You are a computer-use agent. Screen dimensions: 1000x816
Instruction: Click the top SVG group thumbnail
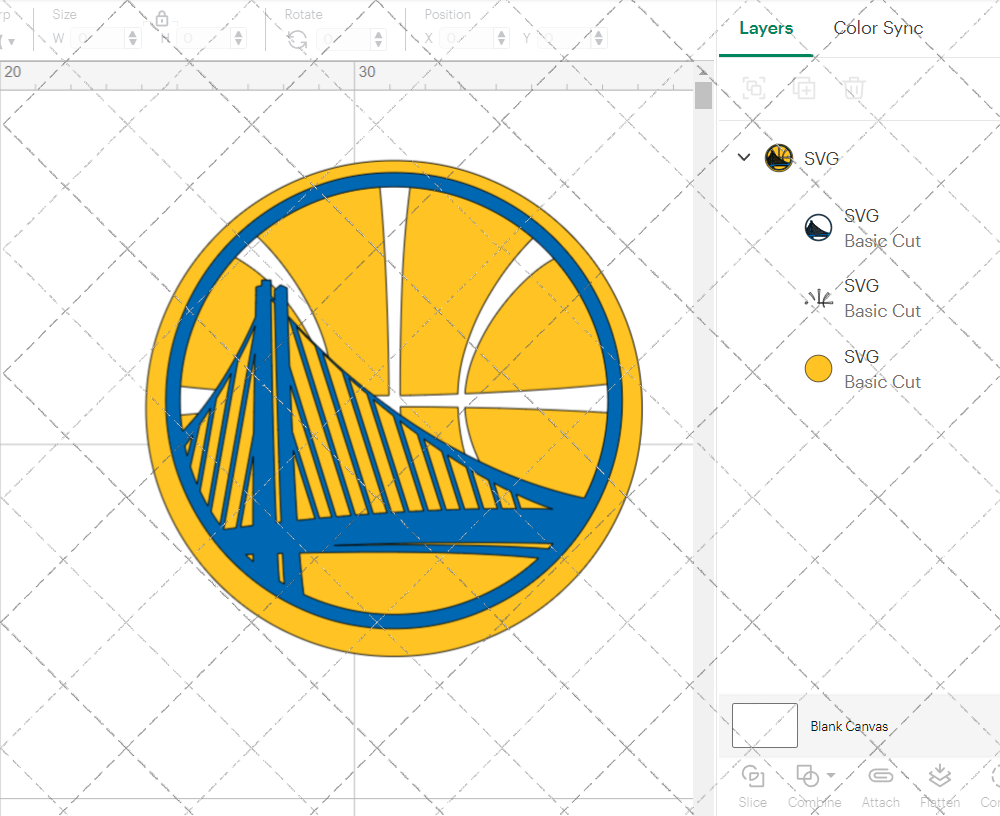click(779, 158)
